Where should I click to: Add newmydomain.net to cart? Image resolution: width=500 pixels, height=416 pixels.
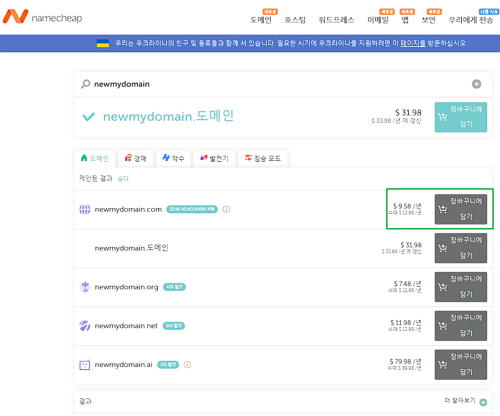[x=461, y=326]
